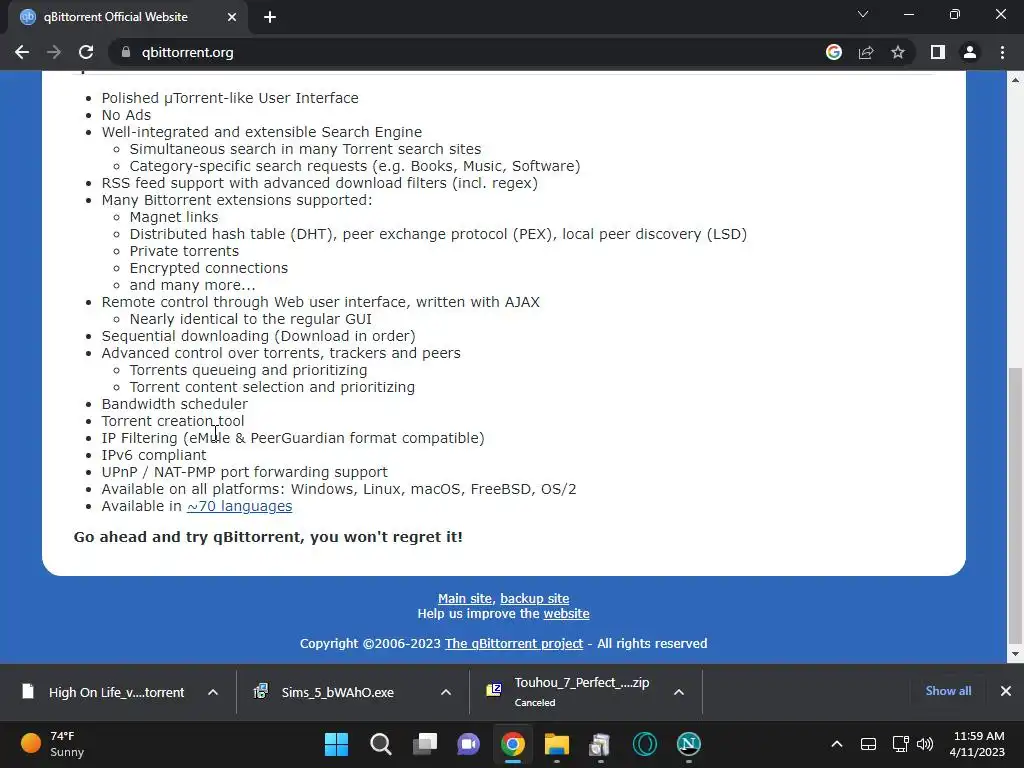This screenshot has width=1024, height=768.
Task: Open Windows Search from the taskbar
Action: point(381,744)
